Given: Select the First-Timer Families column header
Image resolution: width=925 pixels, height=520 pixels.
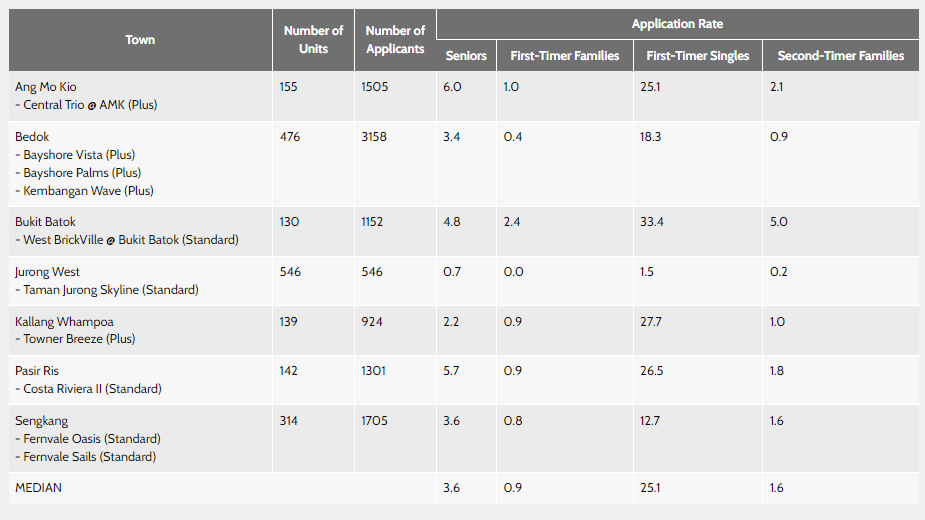Looking at the screenshot, I should click(565, 56).
